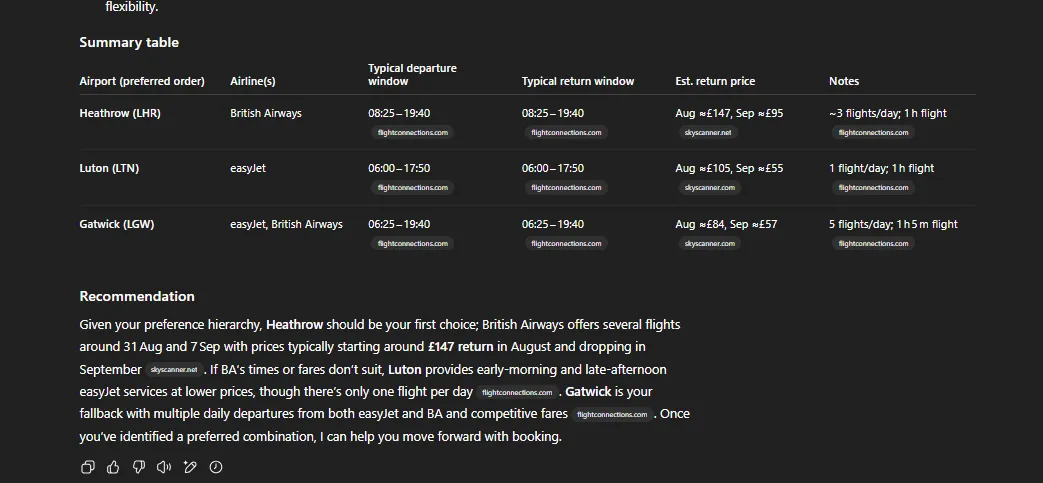Open flightconnections.com source under Heathrow departure window

[x=412, y=132]
